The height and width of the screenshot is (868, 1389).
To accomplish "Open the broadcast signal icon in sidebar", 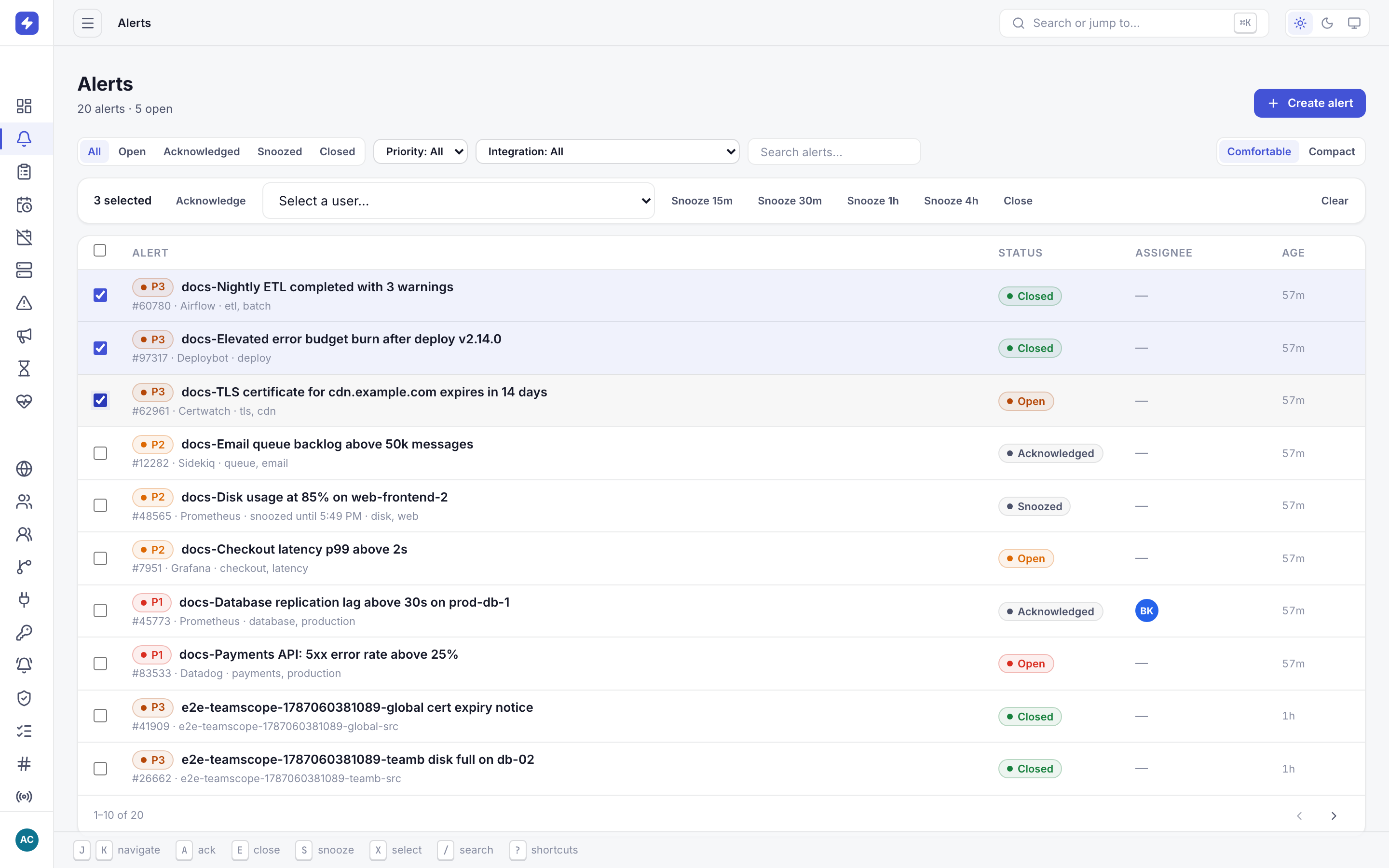I will [x=24, y=796].
